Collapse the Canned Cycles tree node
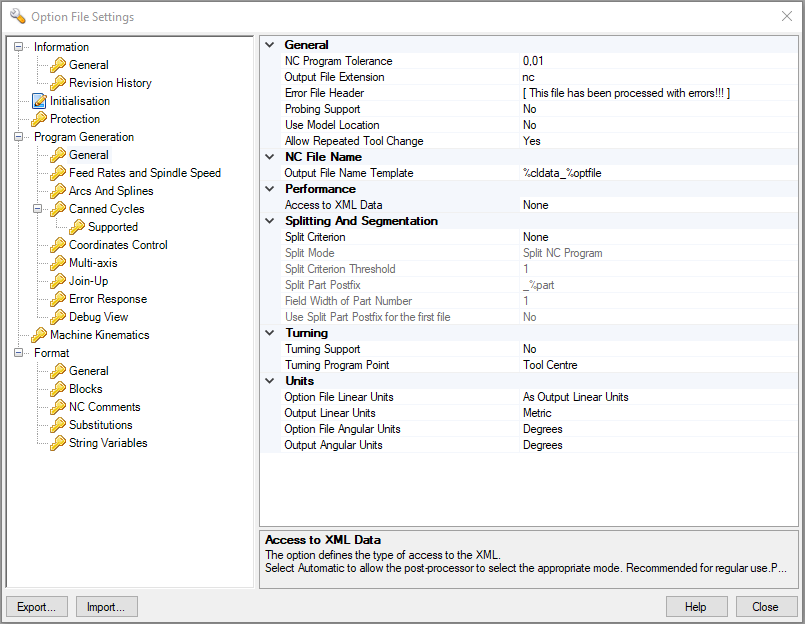This screenshot has width=805, height=624. click(x=39, y=209)
